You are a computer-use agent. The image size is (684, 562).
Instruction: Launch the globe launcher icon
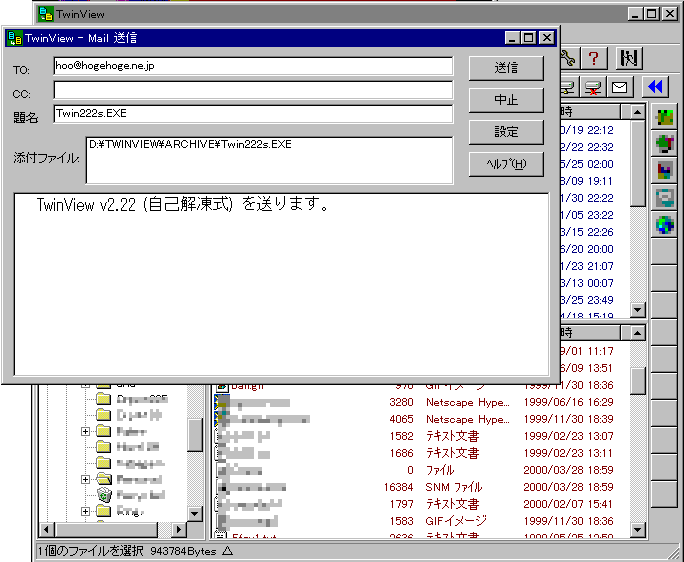[664, 224]
